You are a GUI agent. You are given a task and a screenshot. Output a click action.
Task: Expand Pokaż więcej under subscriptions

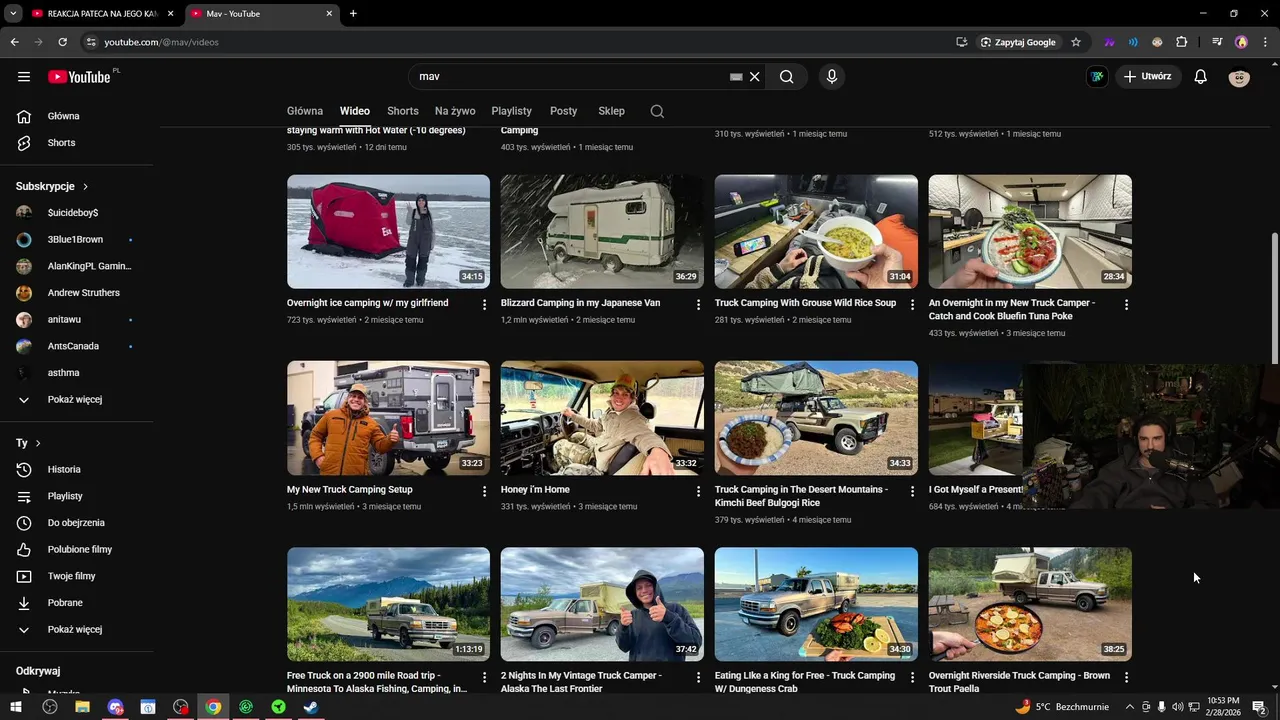point(76,399)
